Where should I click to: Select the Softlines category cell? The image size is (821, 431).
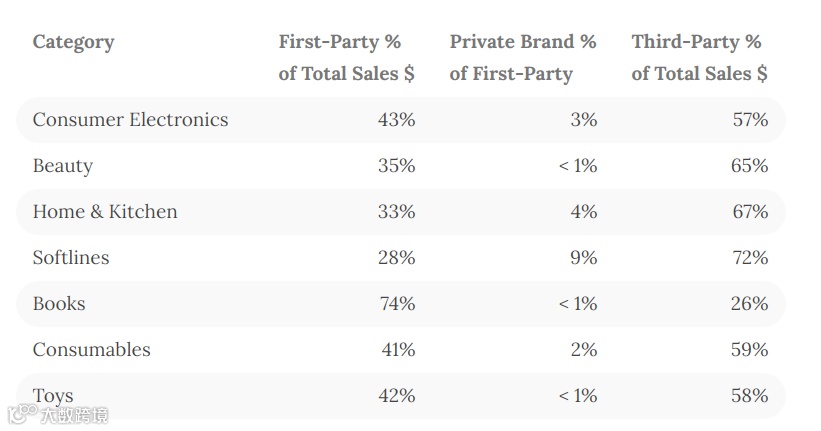pos(71,258)
